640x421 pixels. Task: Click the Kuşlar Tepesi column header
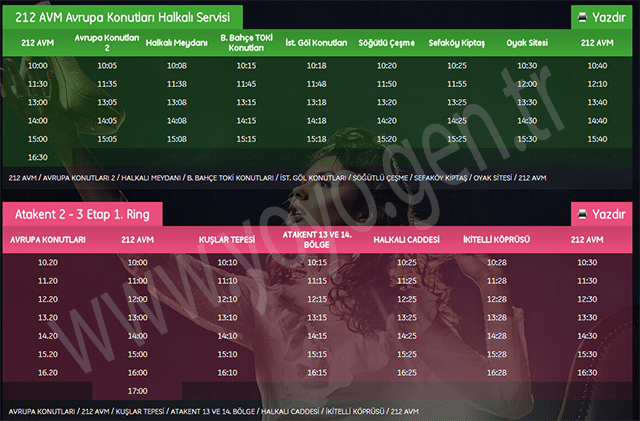[x=227, y=240]
